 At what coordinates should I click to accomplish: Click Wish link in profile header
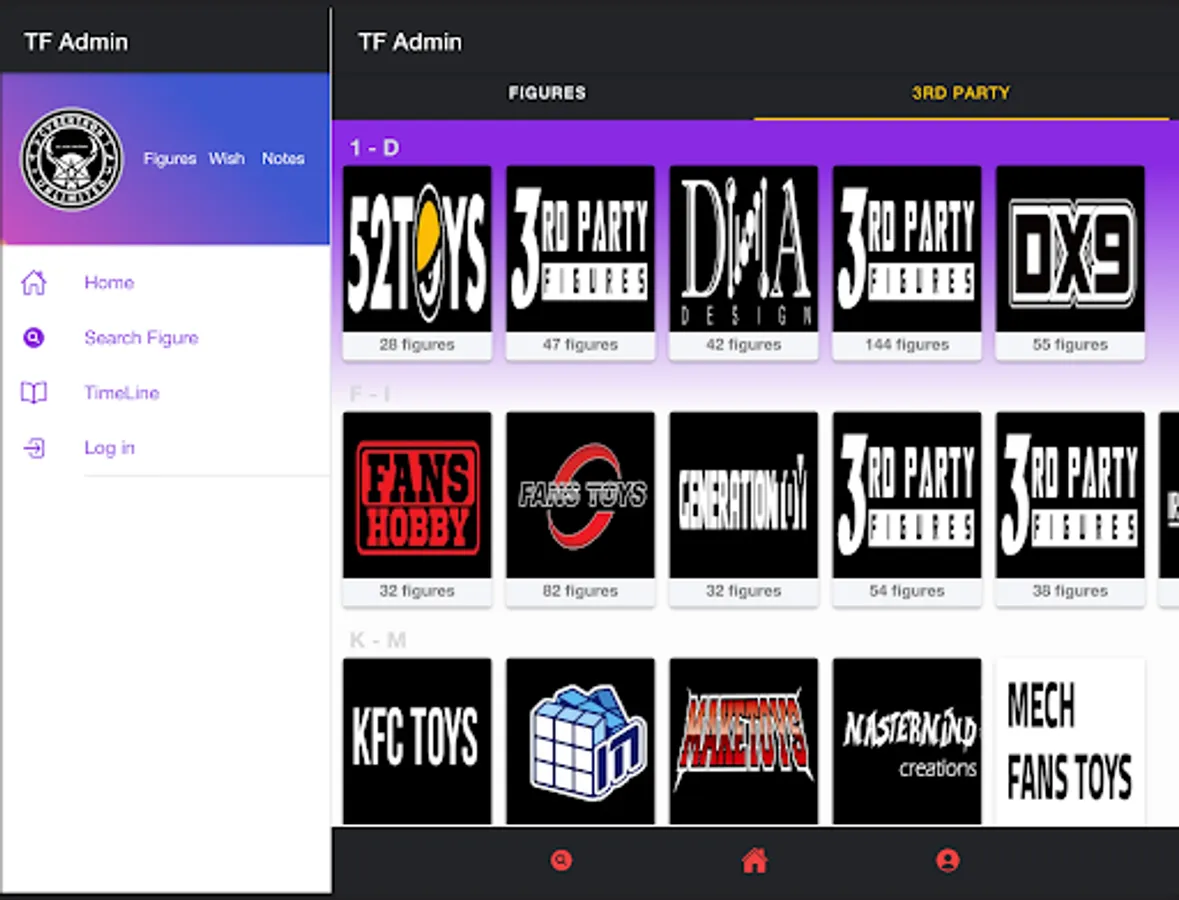tap(226, 159)
